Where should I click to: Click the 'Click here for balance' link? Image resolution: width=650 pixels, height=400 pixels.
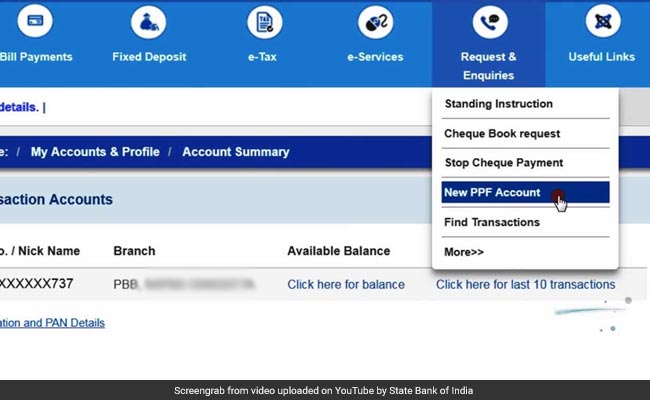pos(346,285)
